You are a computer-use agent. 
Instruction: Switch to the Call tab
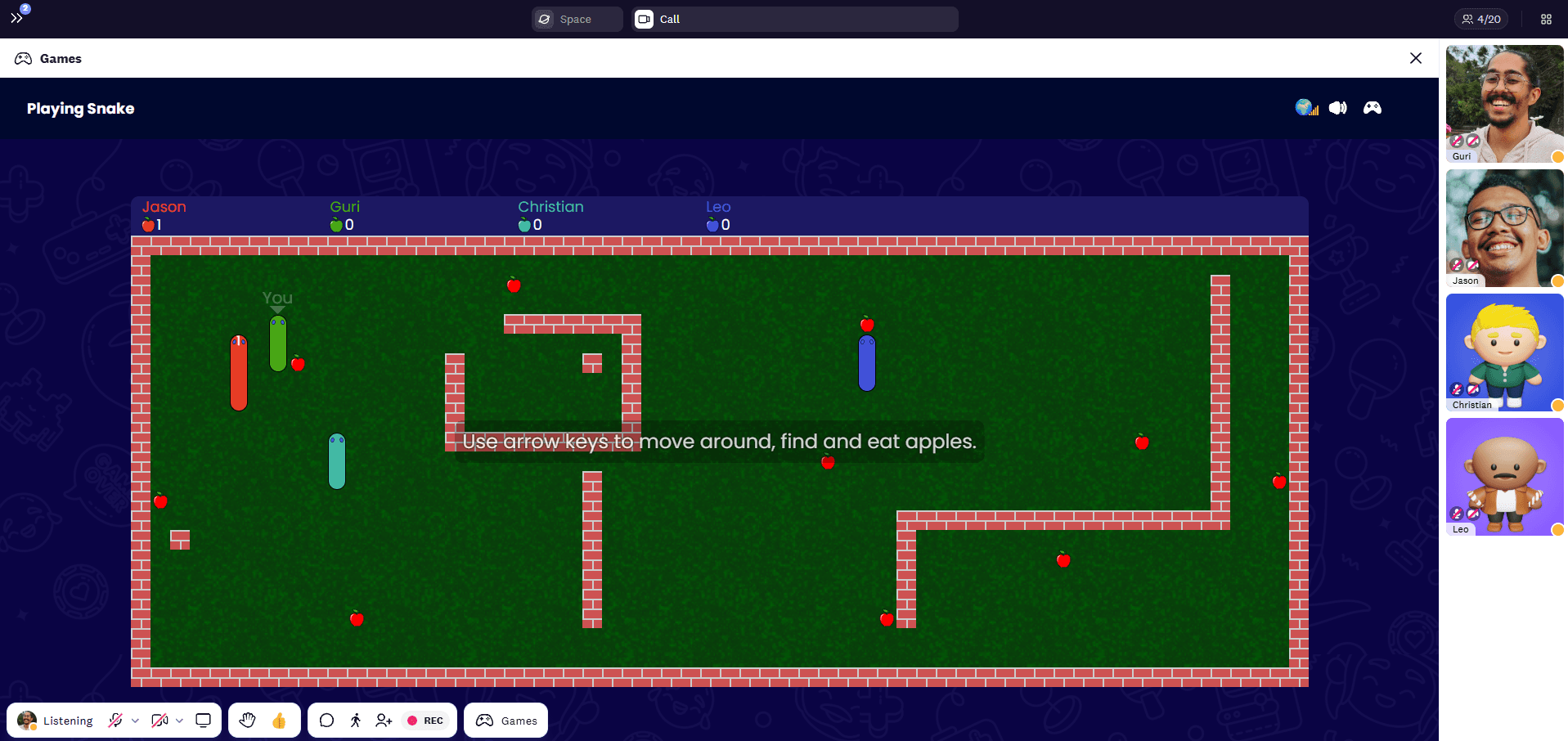(x=794, y=19)
